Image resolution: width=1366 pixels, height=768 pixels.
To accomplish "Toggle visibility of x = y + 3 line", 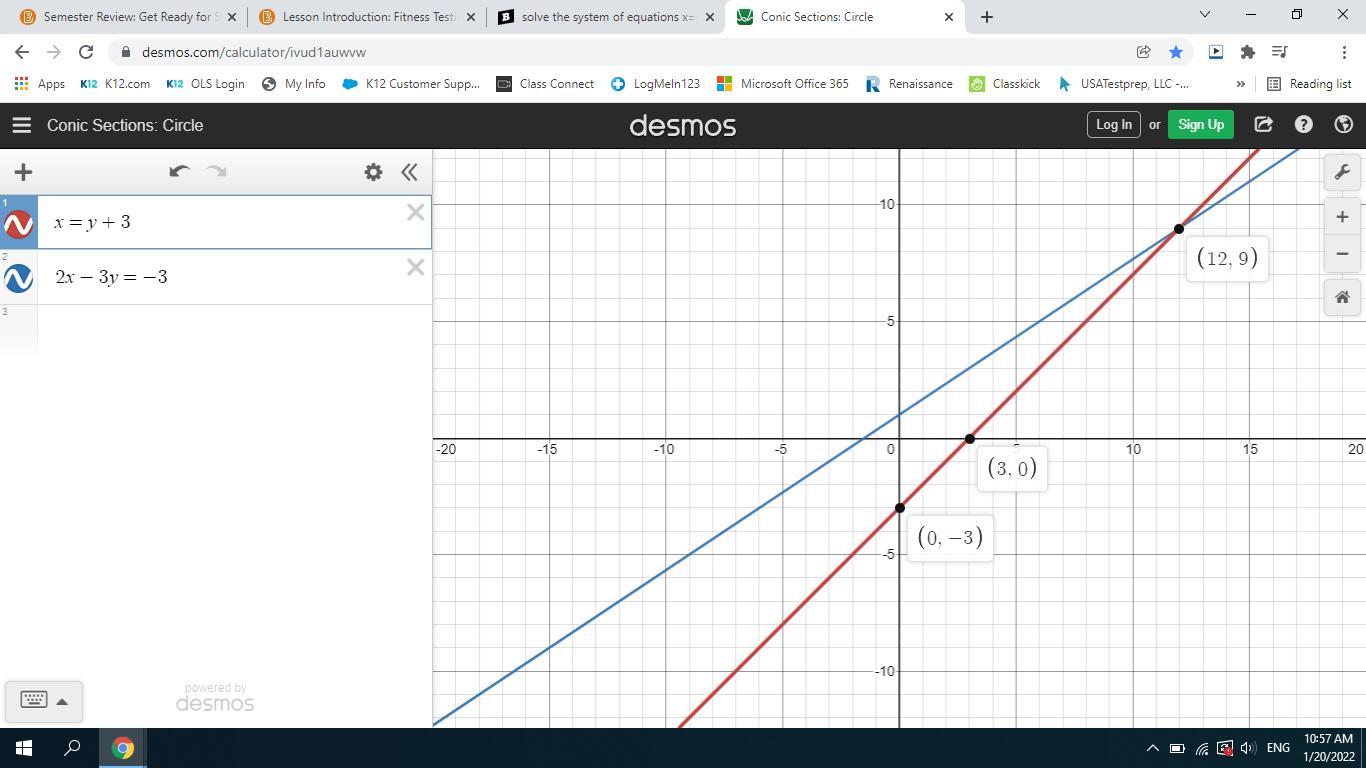I will coord(19,224).
